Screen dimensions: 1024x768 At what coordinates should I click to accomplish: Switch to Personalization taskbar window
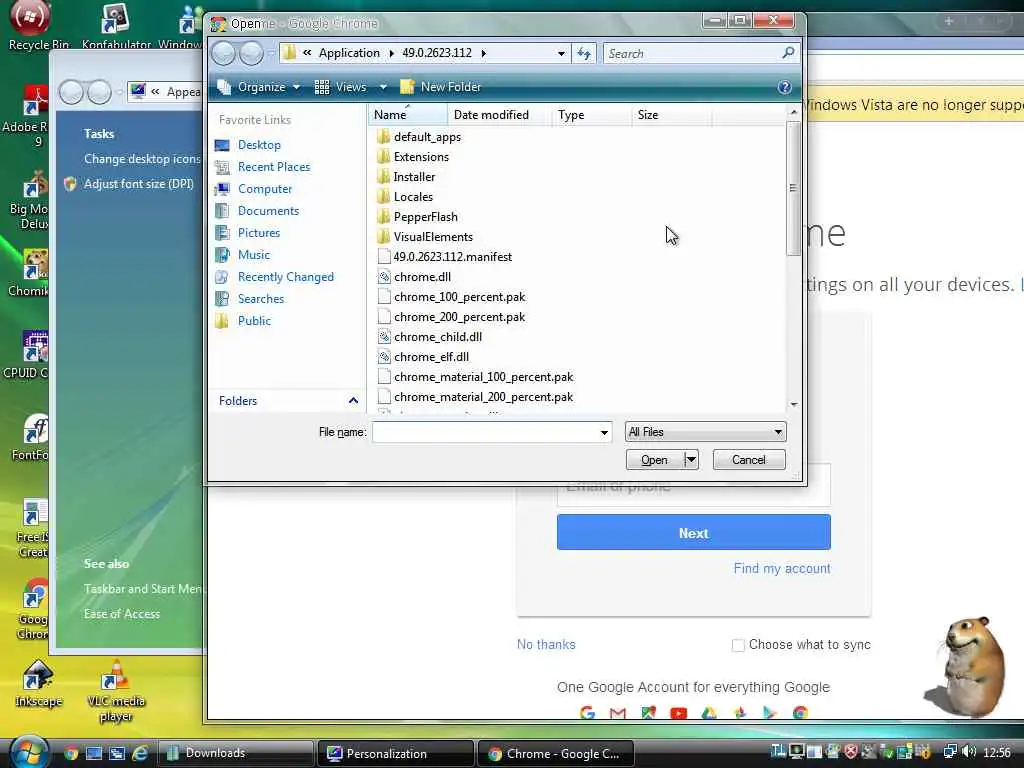pyautogui.click(x=396, y=754)
